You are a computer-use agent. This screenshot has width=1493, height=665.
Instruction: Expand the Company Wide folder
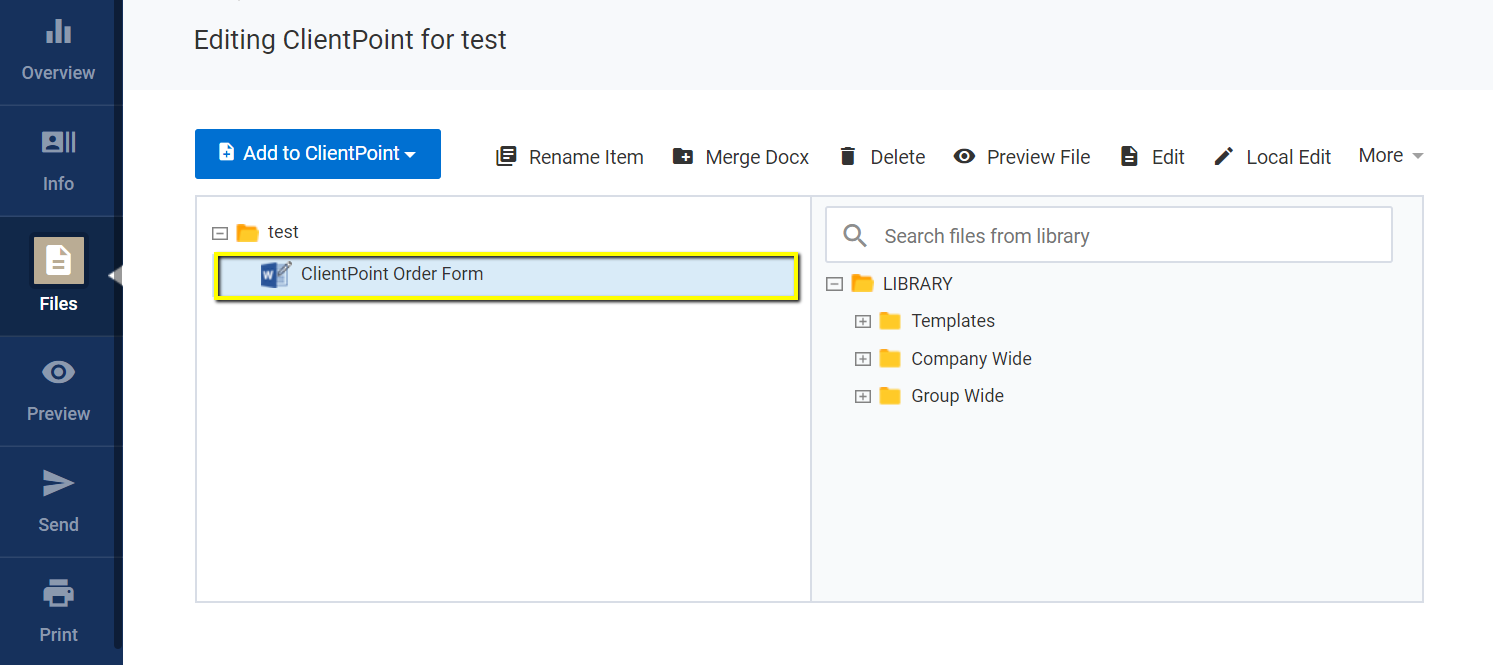863,359
